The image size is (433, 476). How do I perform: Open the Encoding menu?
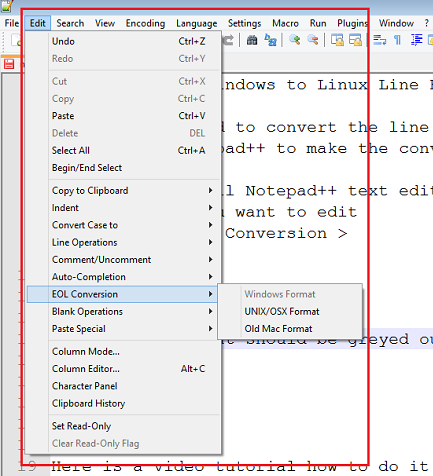(145, 23)
